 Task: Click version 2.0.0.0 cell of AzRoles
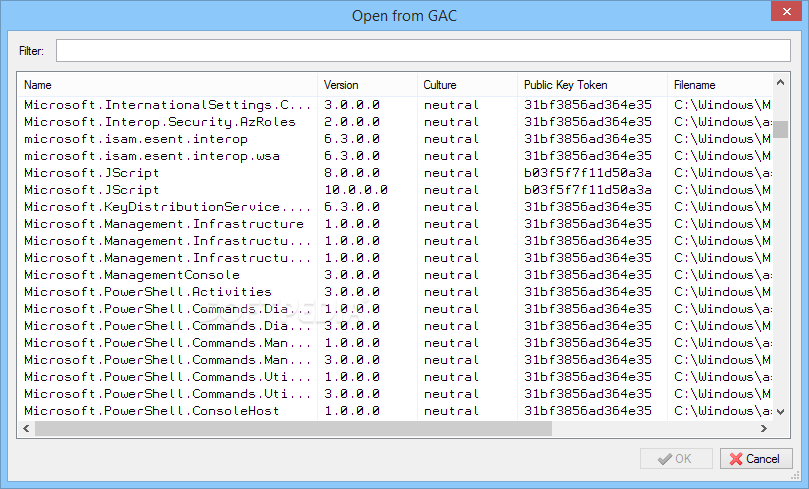point(352,122)
